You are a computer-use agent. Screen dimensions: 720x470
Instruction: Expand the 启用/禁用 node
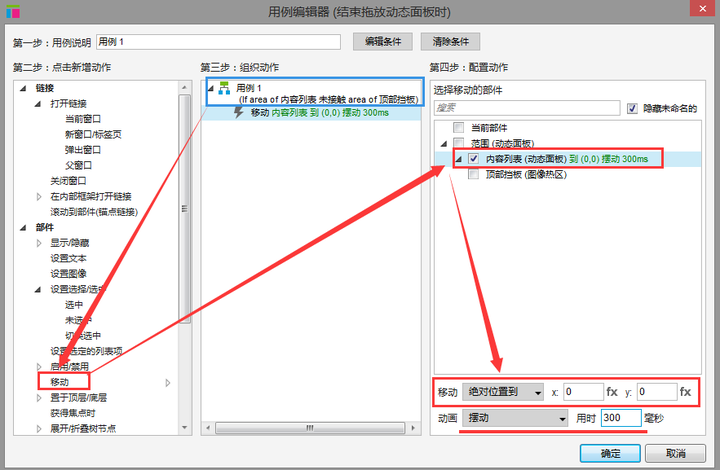(39, 366)
